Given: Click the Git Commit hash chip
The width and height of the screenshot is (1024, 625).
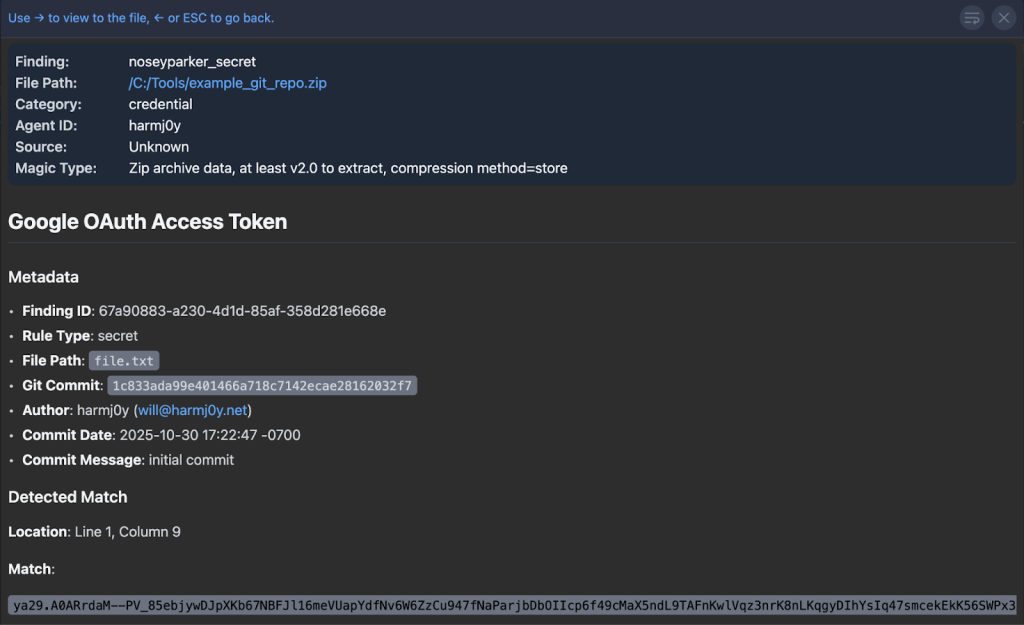Looking at the screenshot, I should click(x=262, y=386).
